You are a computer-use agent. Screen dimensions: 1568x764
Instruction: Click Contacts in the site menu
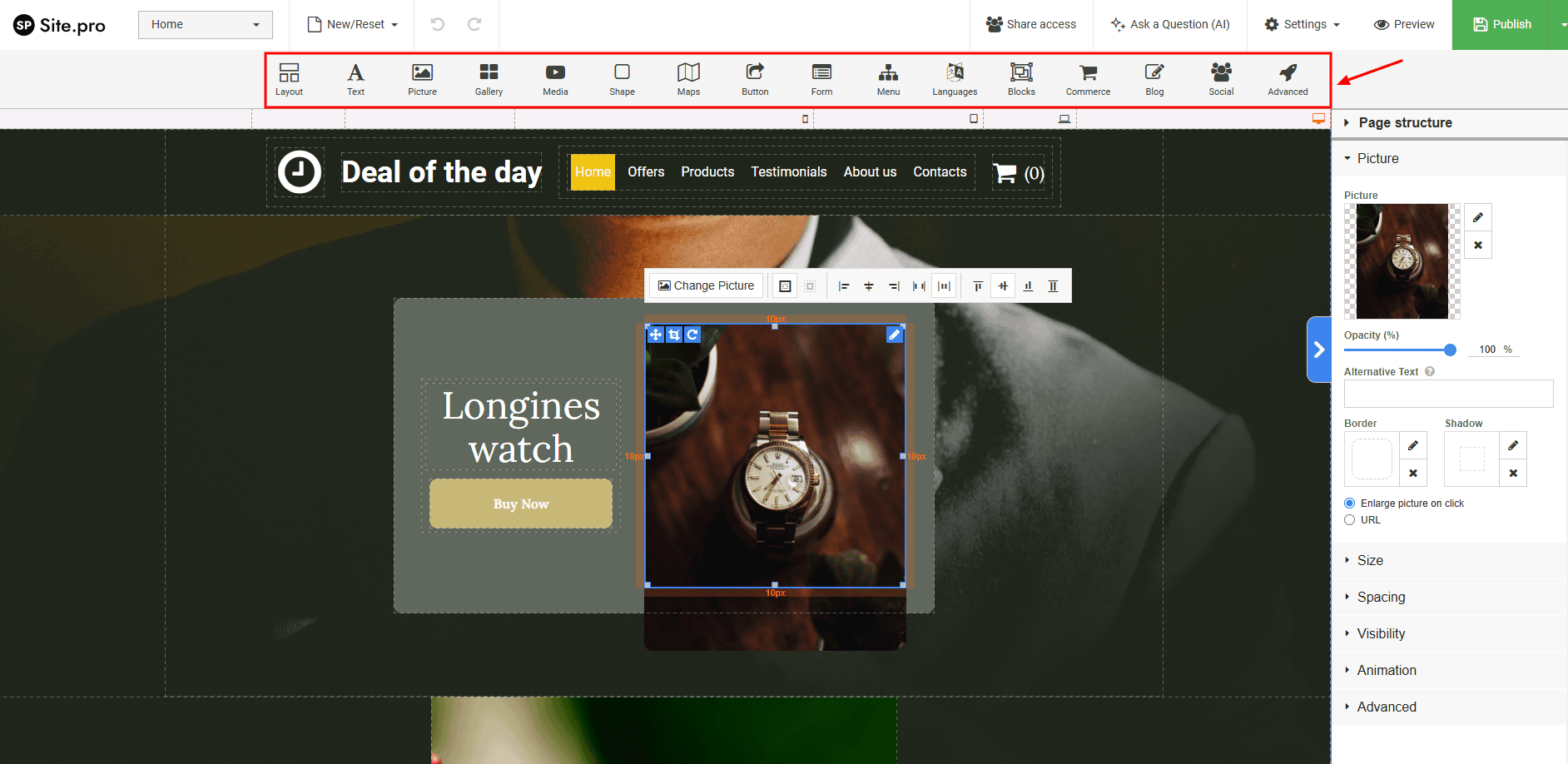click(940, 171)
